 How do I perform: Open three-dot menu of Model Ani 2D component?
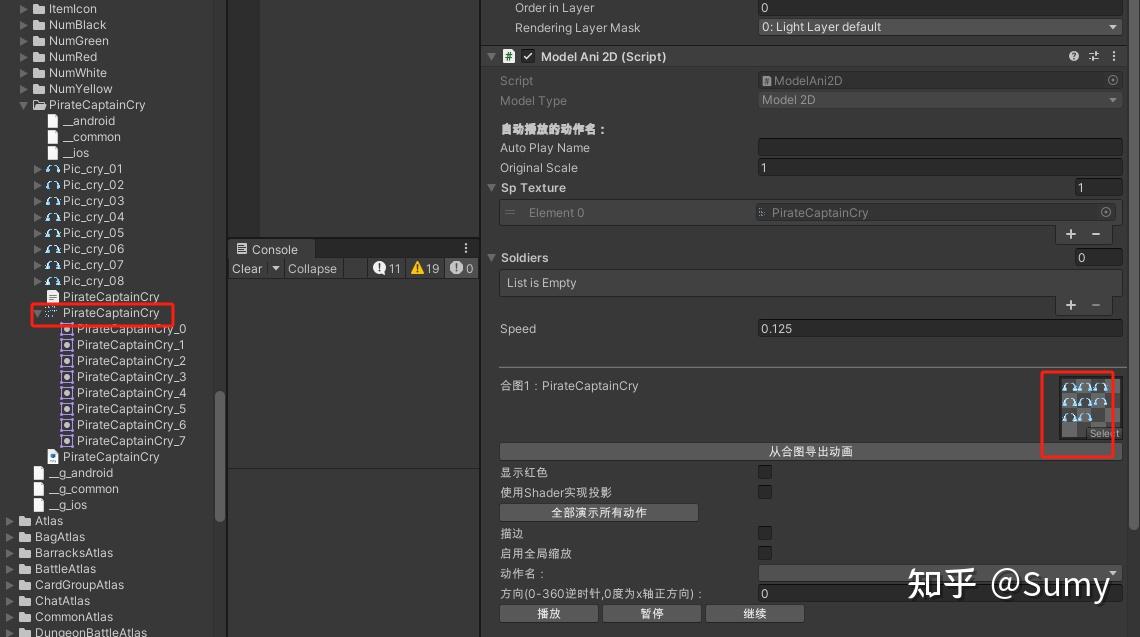(x=1114, y=56)
